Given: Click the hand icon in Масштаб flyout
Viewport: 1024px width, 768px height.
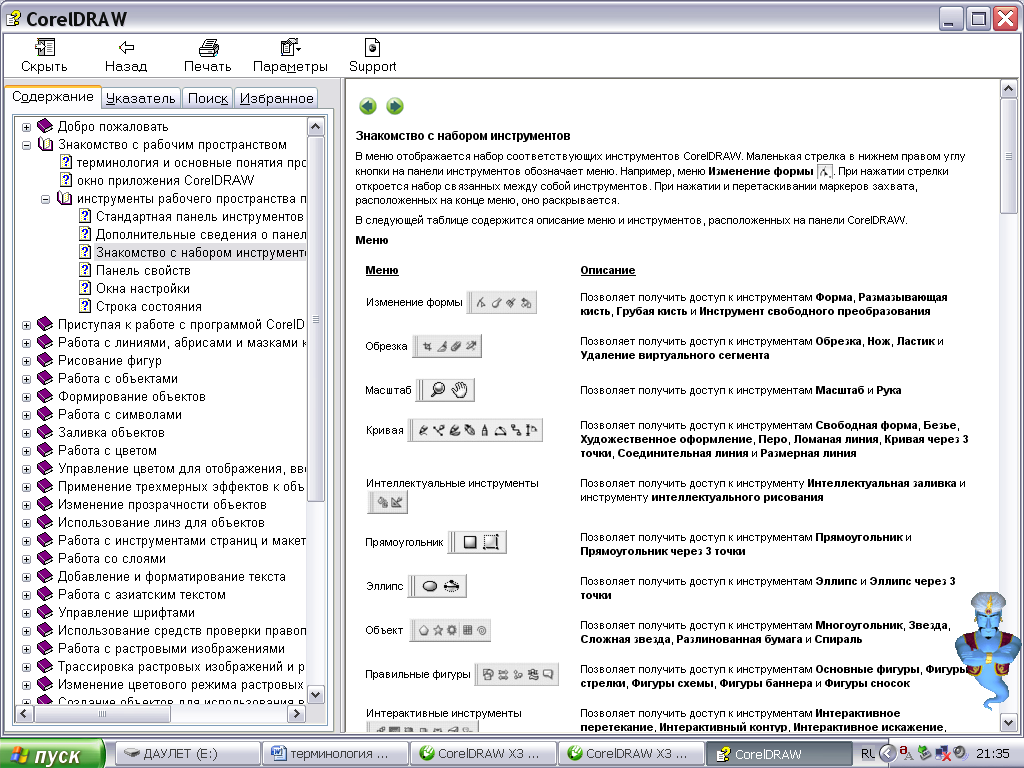Looking at the screenshot, I should click(460, 390).
